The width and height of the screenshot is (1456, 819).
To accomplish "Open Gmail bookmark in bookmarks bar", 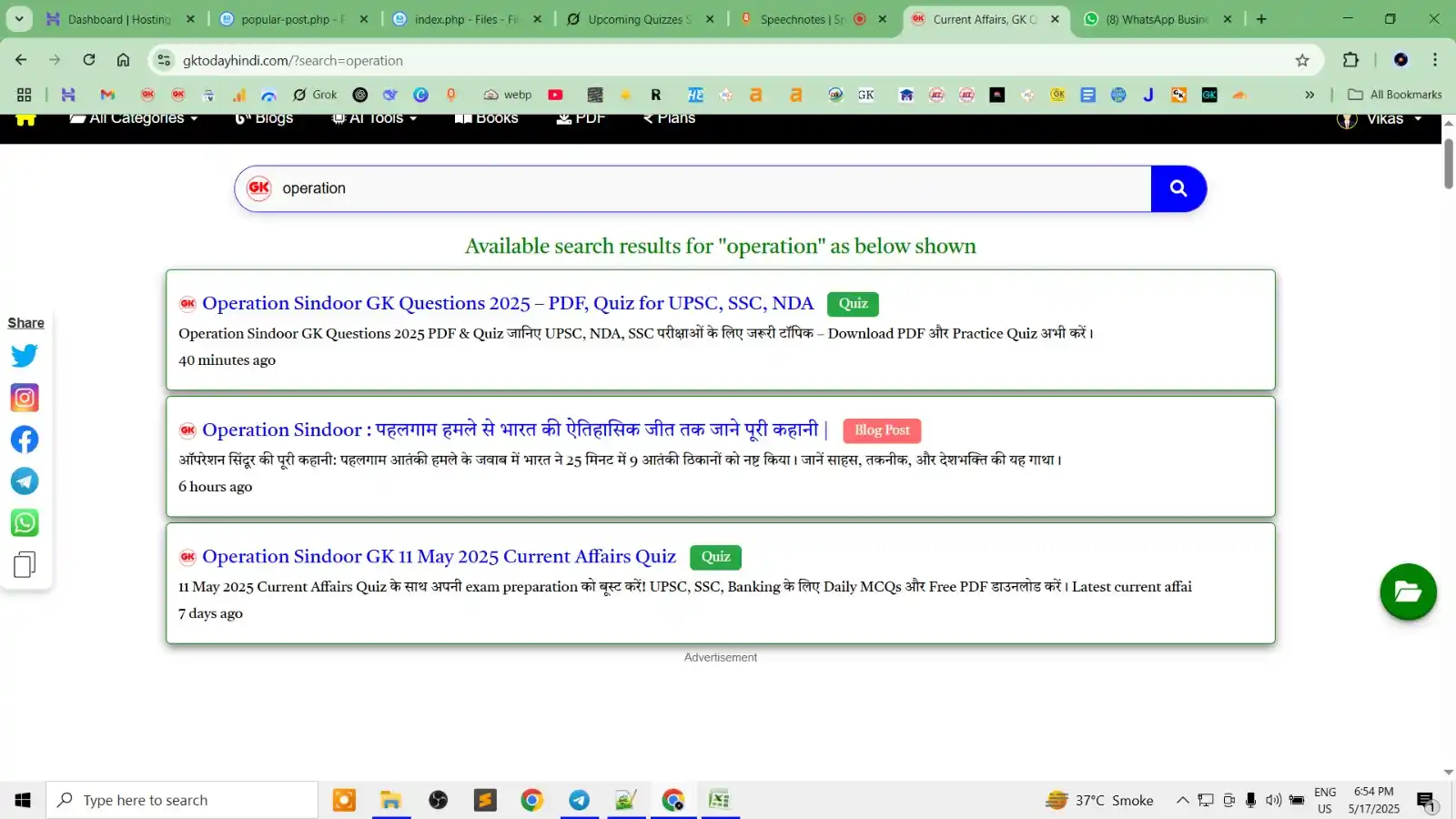I will pos(107,95).
